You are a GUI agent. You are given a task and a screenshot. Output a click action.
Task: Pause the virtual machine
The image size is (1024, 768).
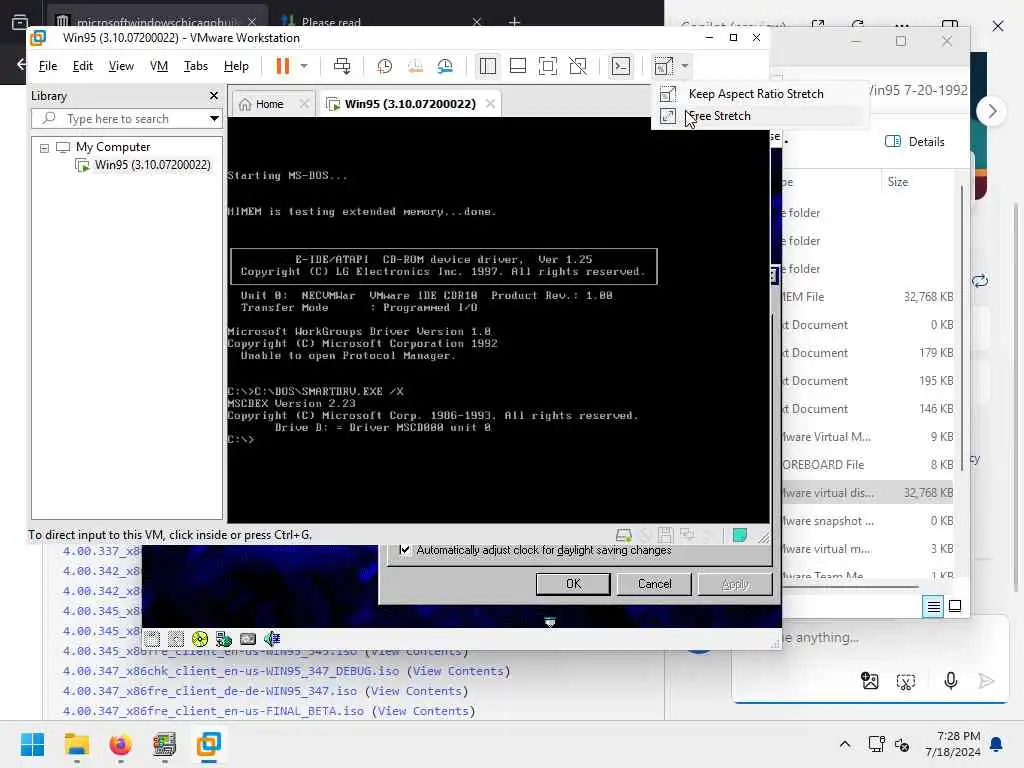282,66
